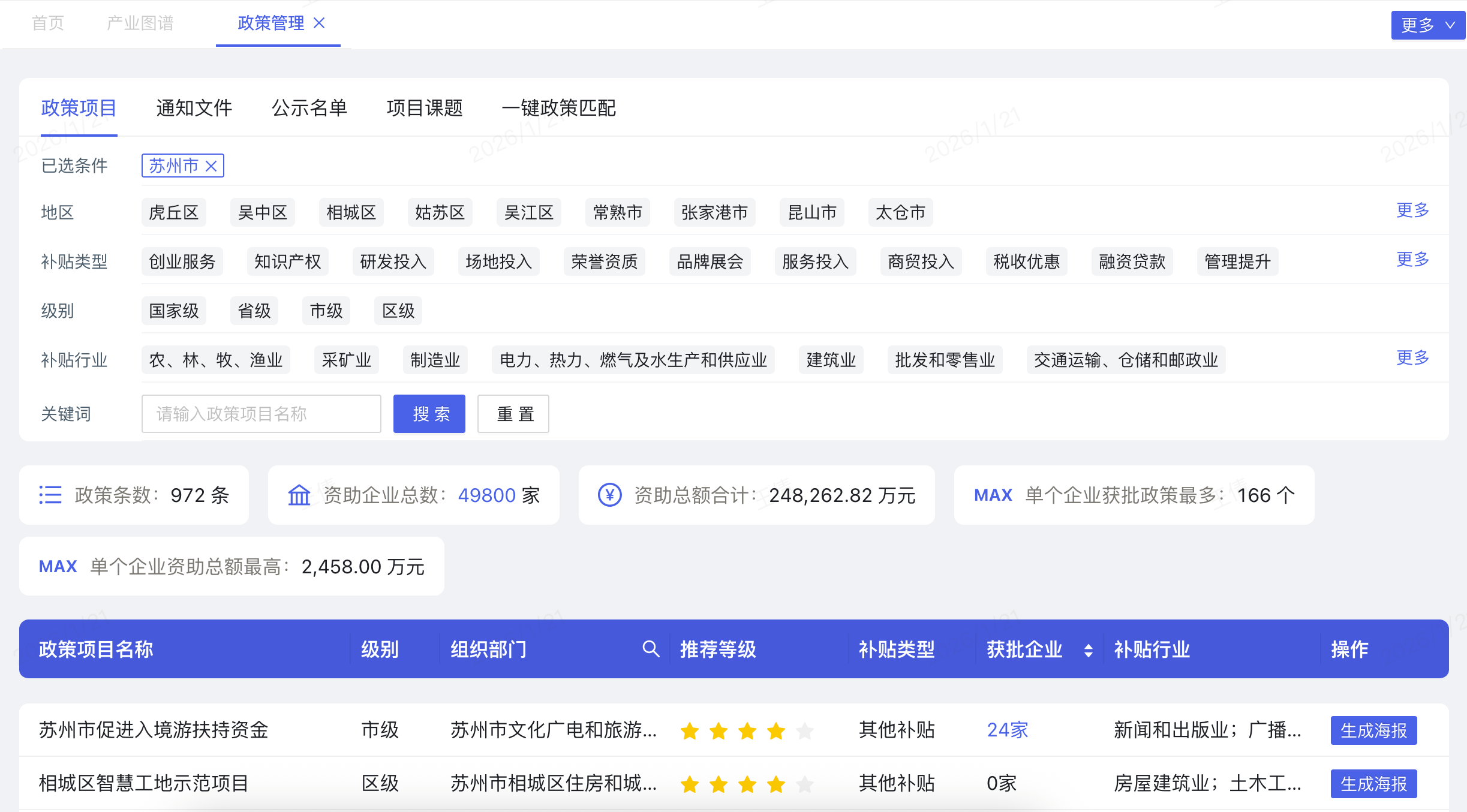Image resolution: width=1467 pixels, height=812 pixels.
Task: Expand more options in 地区 row
Action: point(1412,210)
